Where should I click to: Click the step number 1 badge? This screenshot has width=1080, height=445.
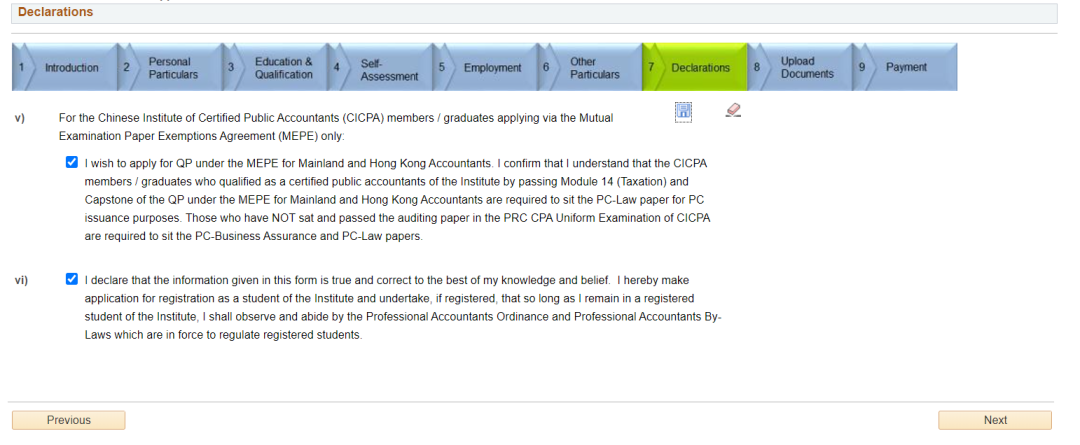pos(21,68)
